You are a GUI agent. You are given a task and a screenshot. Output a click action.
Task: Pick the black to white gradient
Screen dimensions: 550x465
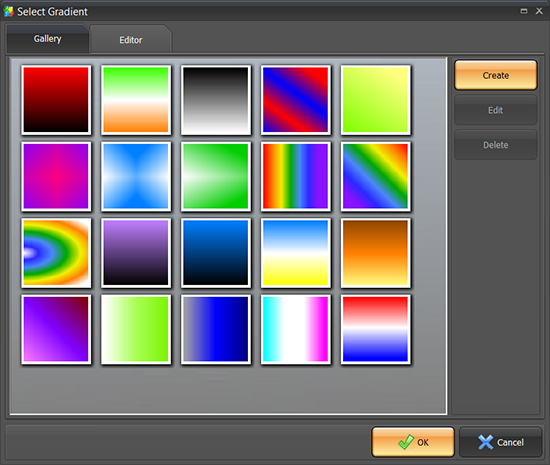[x=216, y=100]
